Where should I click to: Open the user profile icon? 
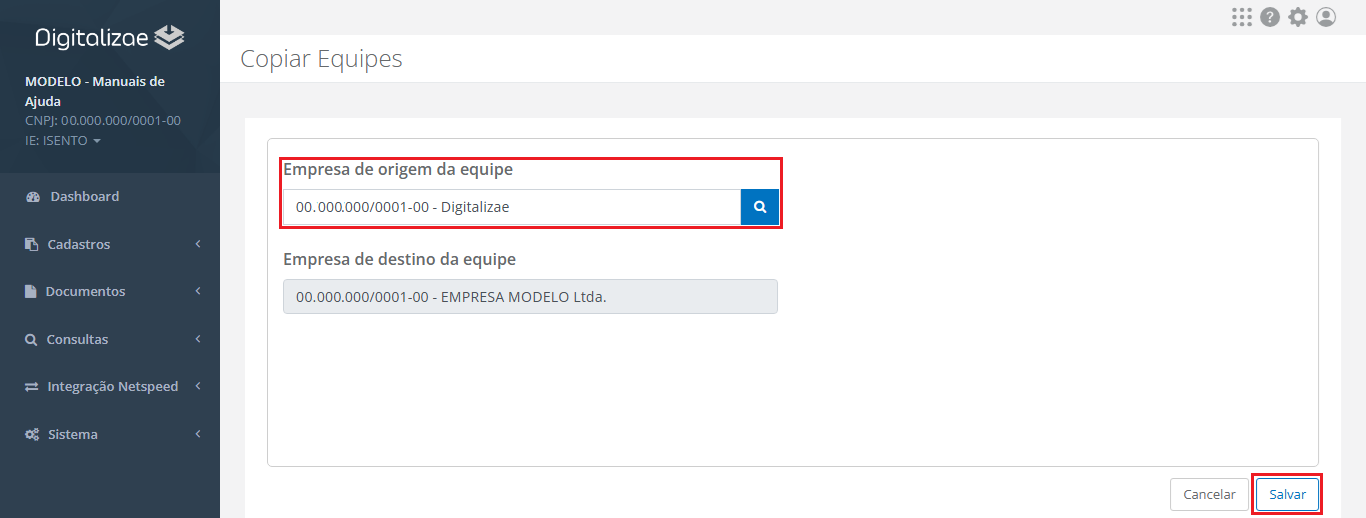point(1326,17)
